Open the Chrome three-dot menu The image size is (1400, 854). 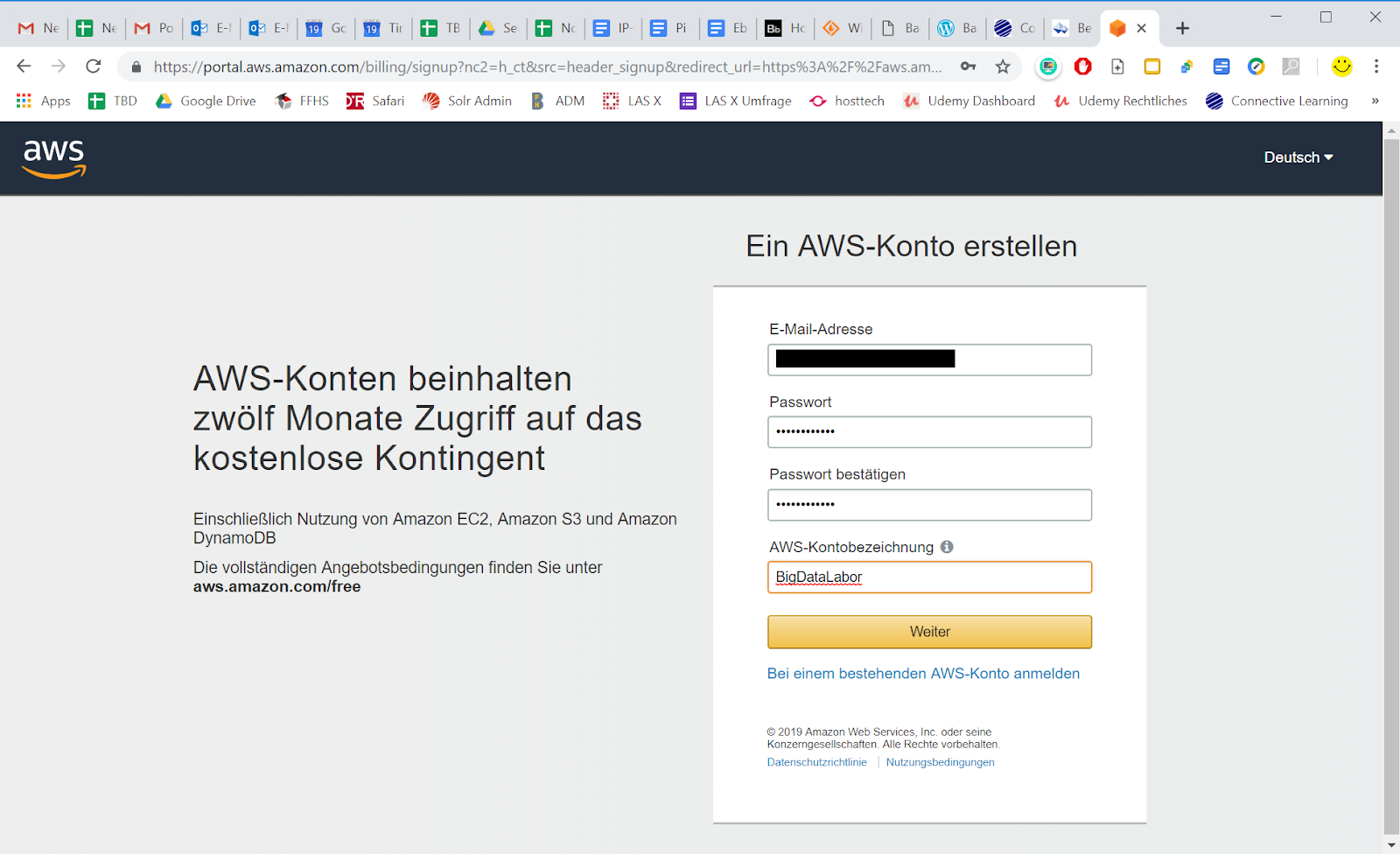tap(1376, 66)
